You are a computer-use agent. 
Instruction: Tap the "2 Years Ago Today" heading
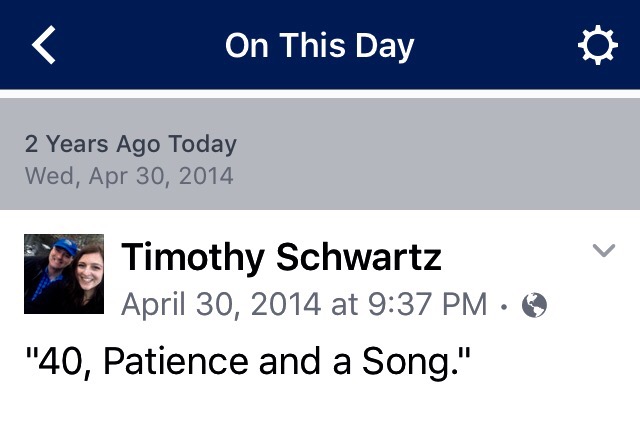click(130, 144)
